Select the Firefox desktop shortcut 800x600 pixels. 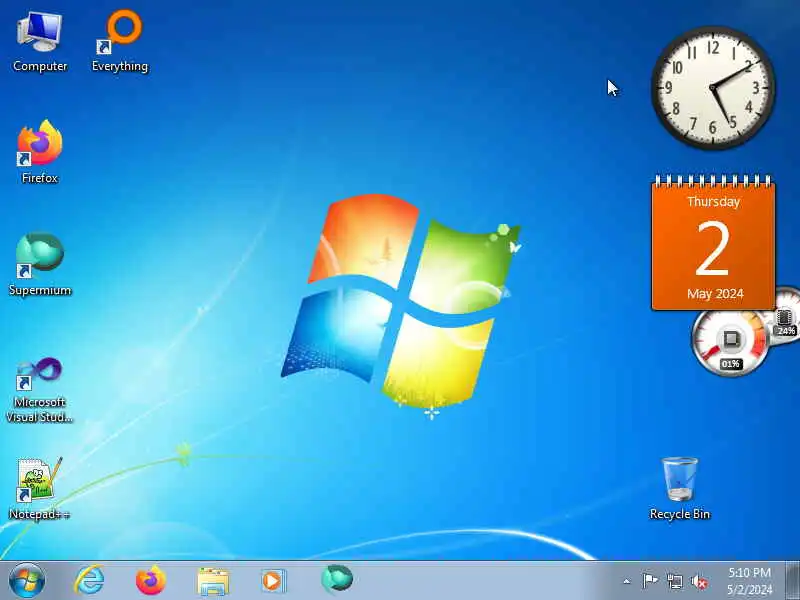tap(40, 152)
